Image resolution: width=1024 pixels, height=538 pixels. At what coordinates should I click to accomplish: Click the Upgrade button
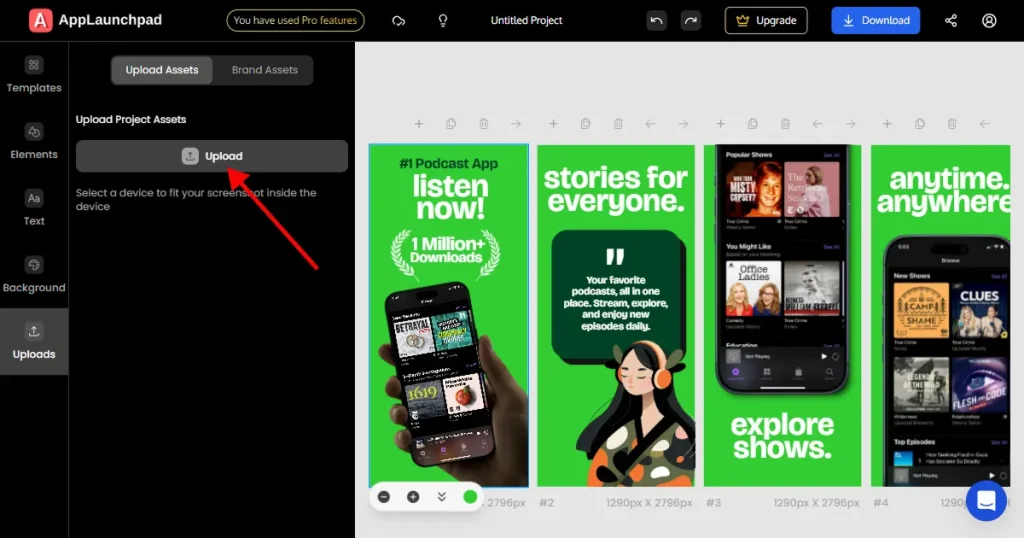[x=766, y=21]
